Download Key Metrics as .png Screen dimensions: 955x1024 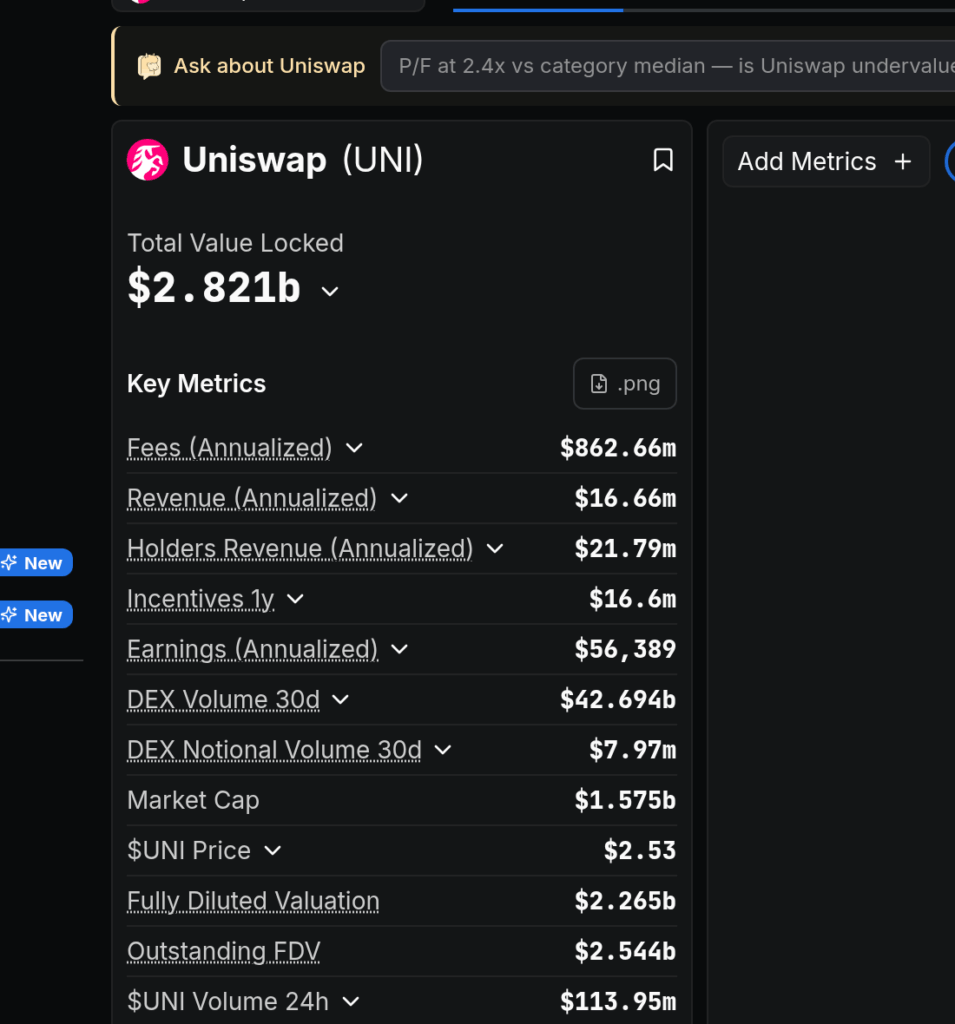tap(625, 383)
